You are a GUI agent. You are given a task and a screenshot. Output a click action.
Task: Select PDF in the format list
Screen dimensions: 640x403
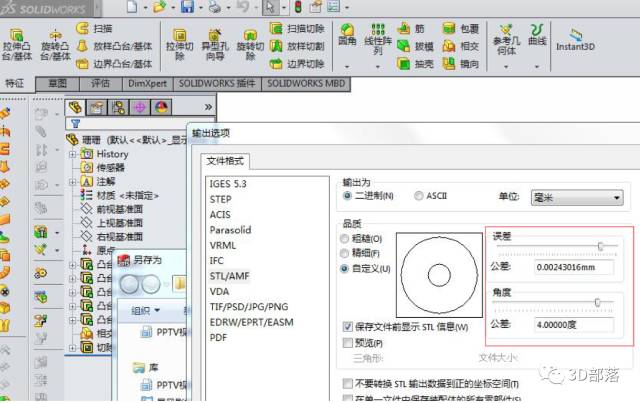tap(218, 338)
